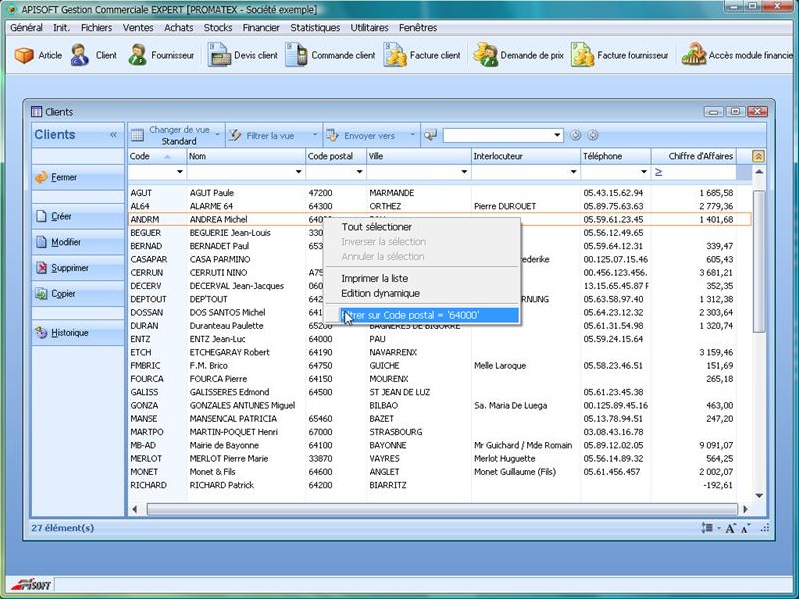Open Facture fournisseur icon

[x=582, y=55]
